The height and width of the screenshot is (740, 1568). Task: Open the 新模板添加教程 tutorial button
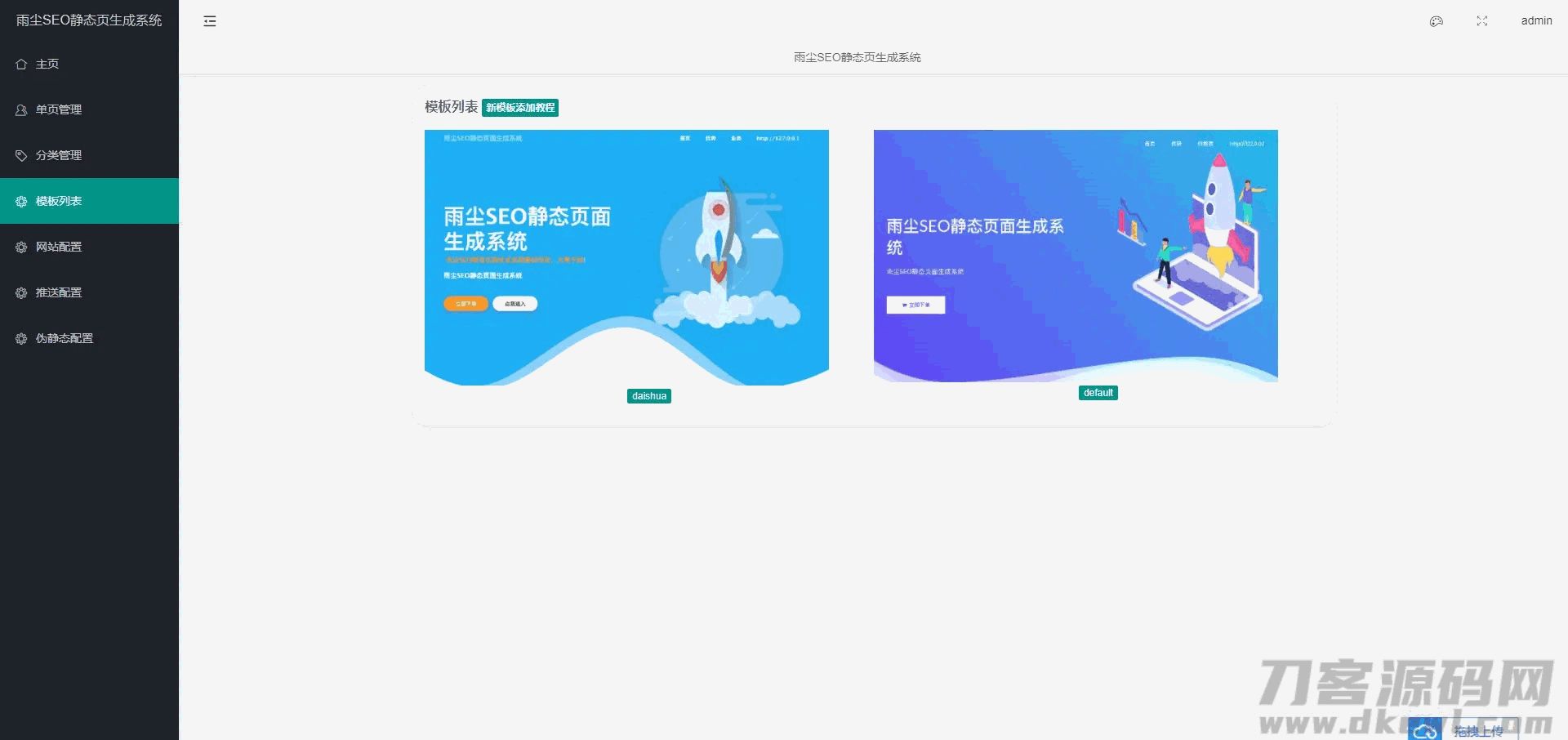520,108
